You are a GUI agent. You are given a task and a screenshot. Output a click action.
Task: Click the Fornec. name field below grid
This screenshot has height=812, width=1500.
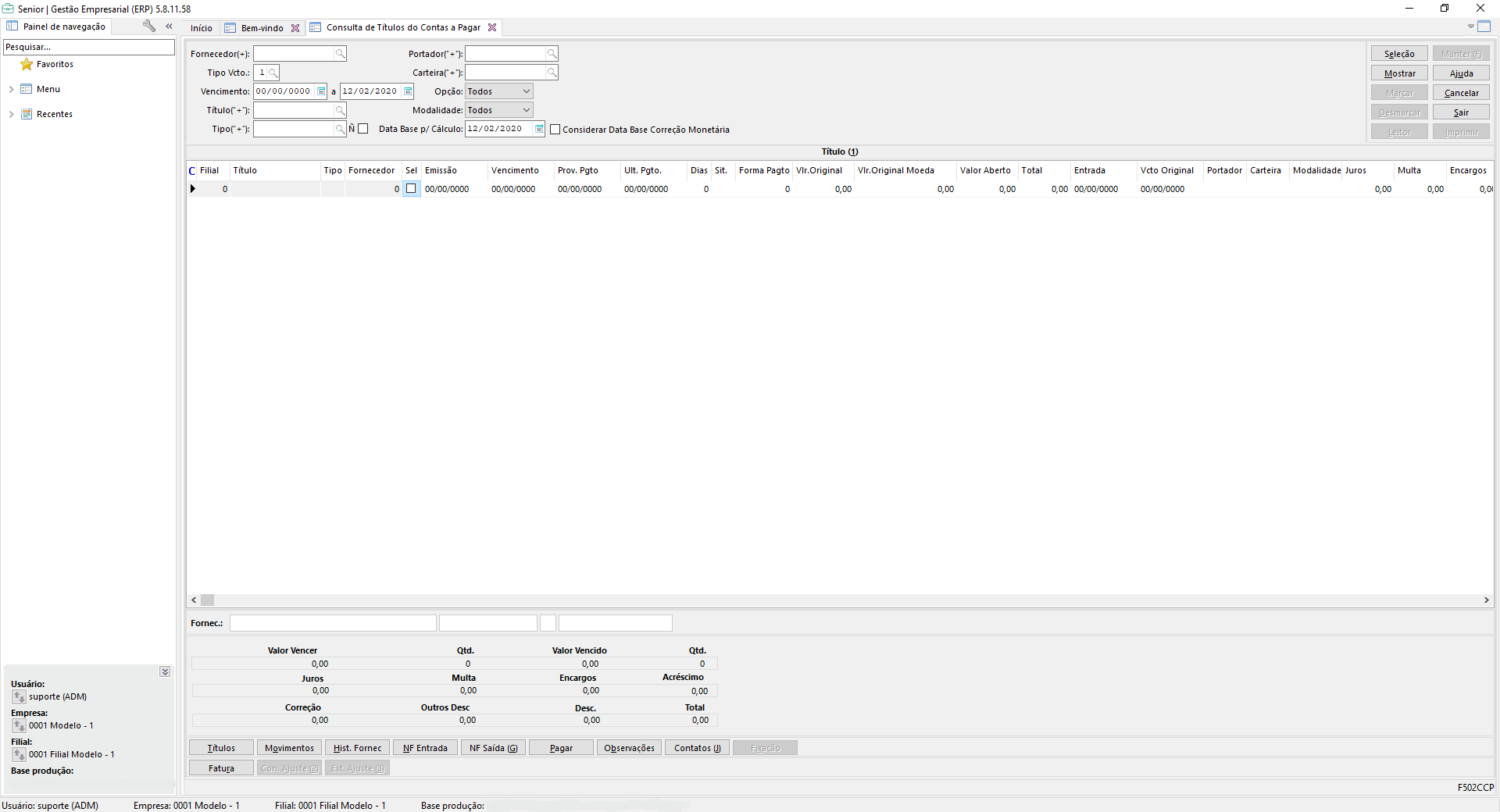point(333,623)
